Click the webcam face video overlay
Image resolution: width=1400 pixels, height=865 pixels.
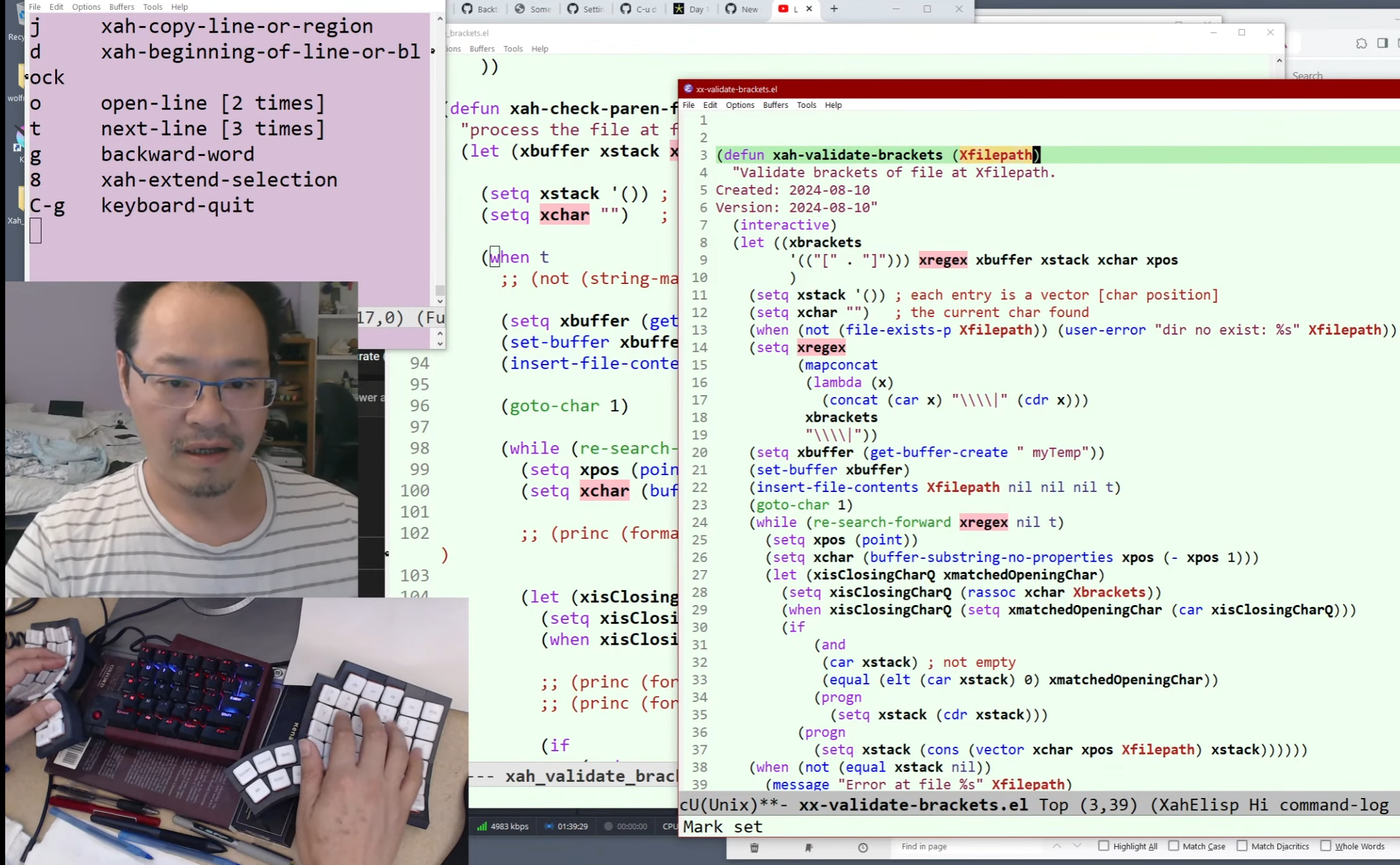pos(181,439)
